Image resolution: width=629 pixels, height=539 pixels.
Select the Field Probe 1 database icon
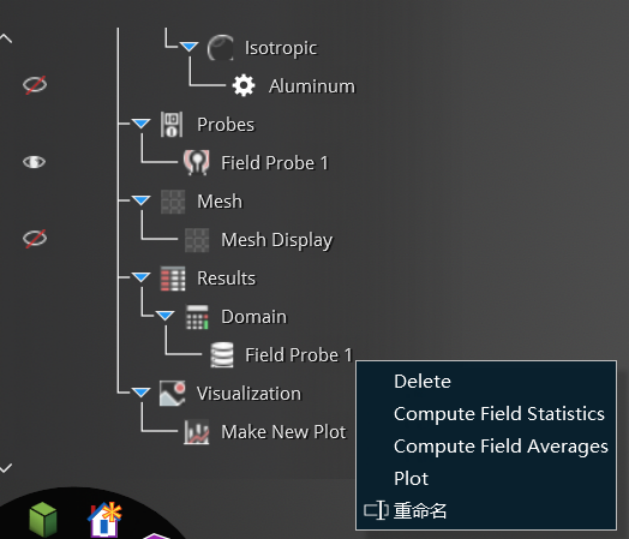click(222, 355)
